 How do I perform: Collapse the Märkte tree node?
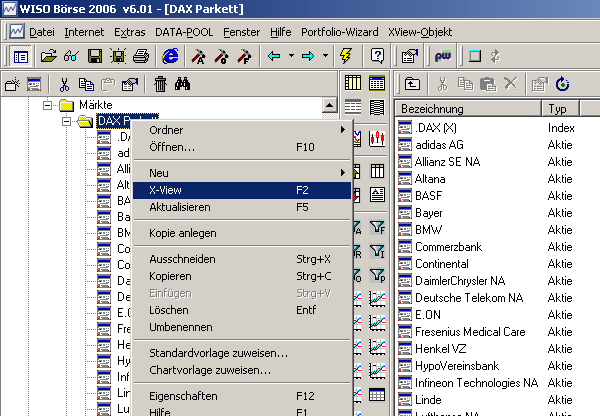tap(47, 105)
